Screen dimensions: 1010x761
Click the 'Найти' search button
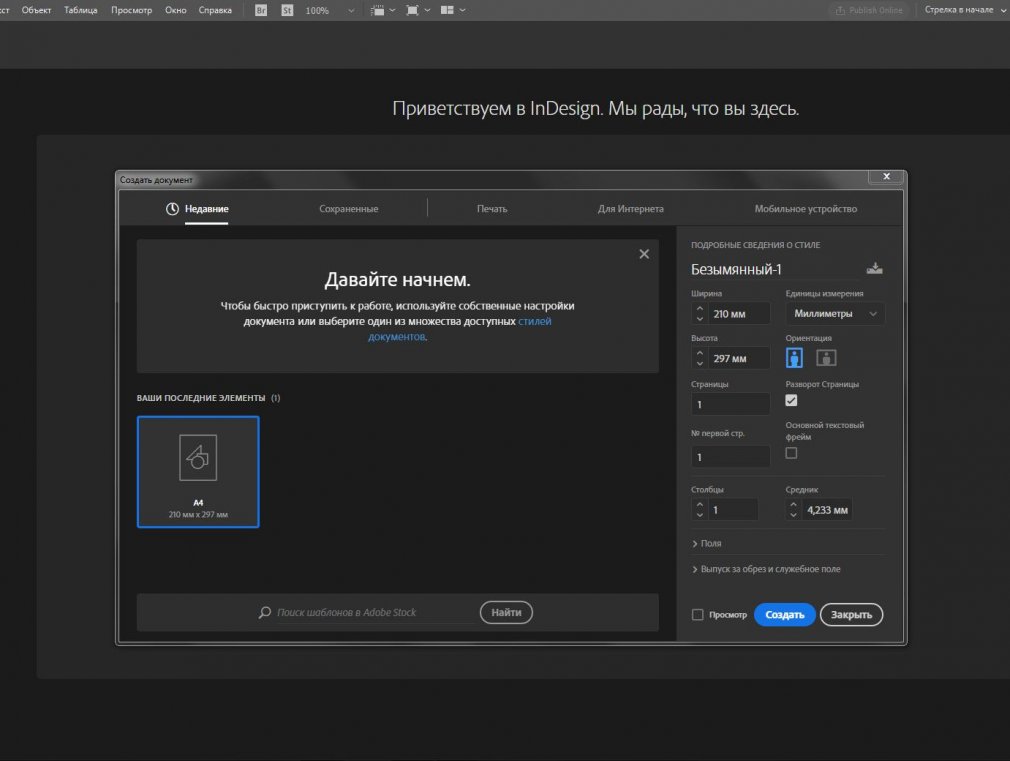click(x=506, y=612)
